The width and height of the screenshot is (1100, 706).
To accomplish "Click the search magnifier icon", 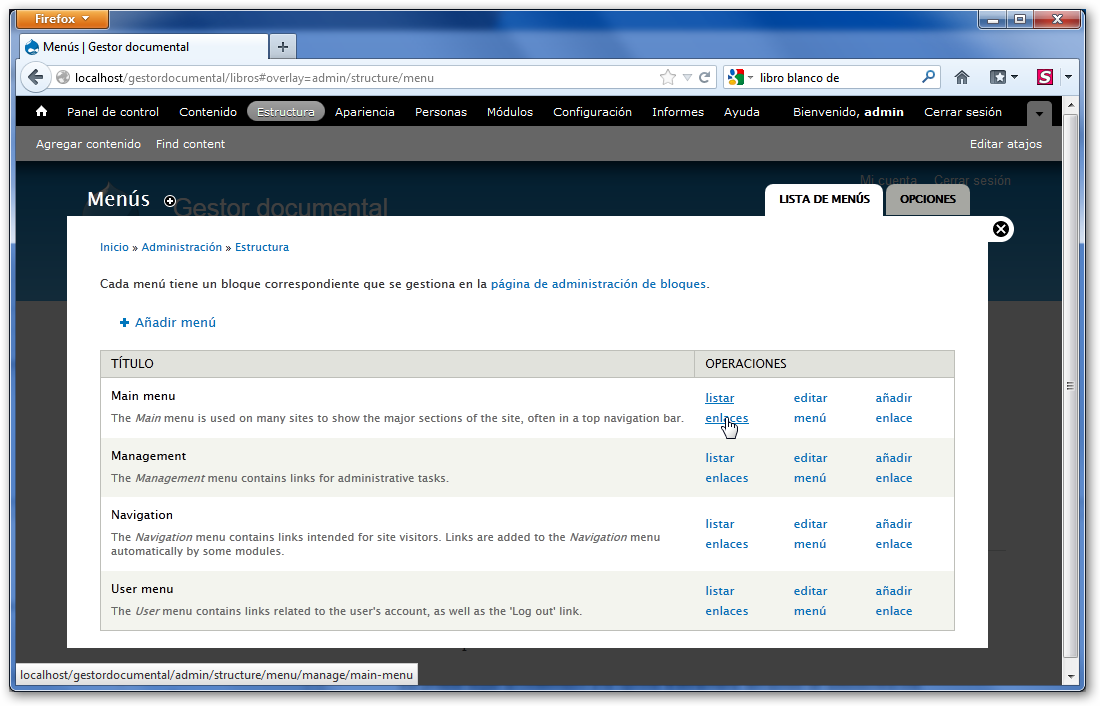I will [928, 77].
